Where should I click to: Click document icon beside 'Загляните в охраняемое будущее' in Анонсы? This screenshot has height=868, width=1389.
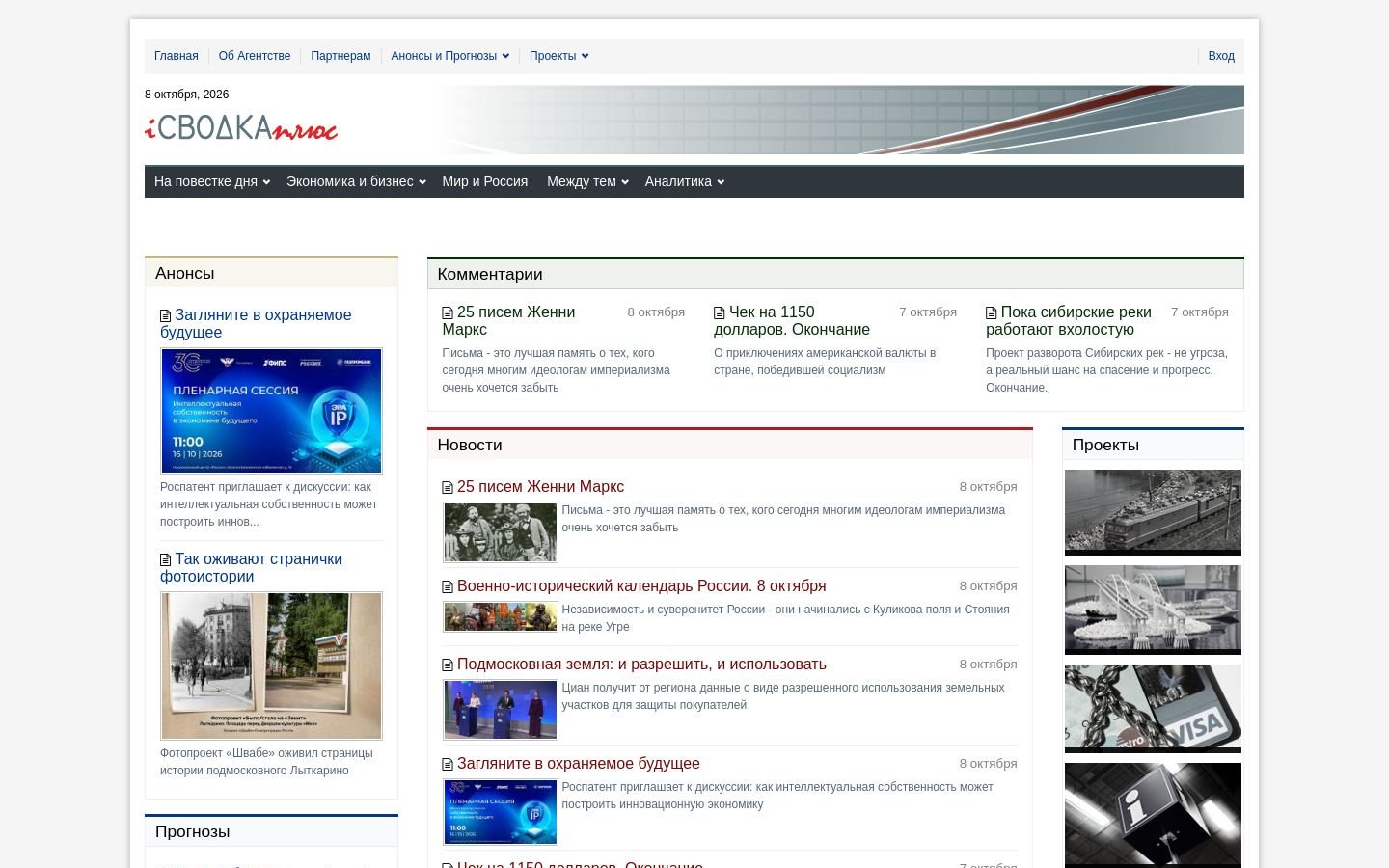coord(165,315)
